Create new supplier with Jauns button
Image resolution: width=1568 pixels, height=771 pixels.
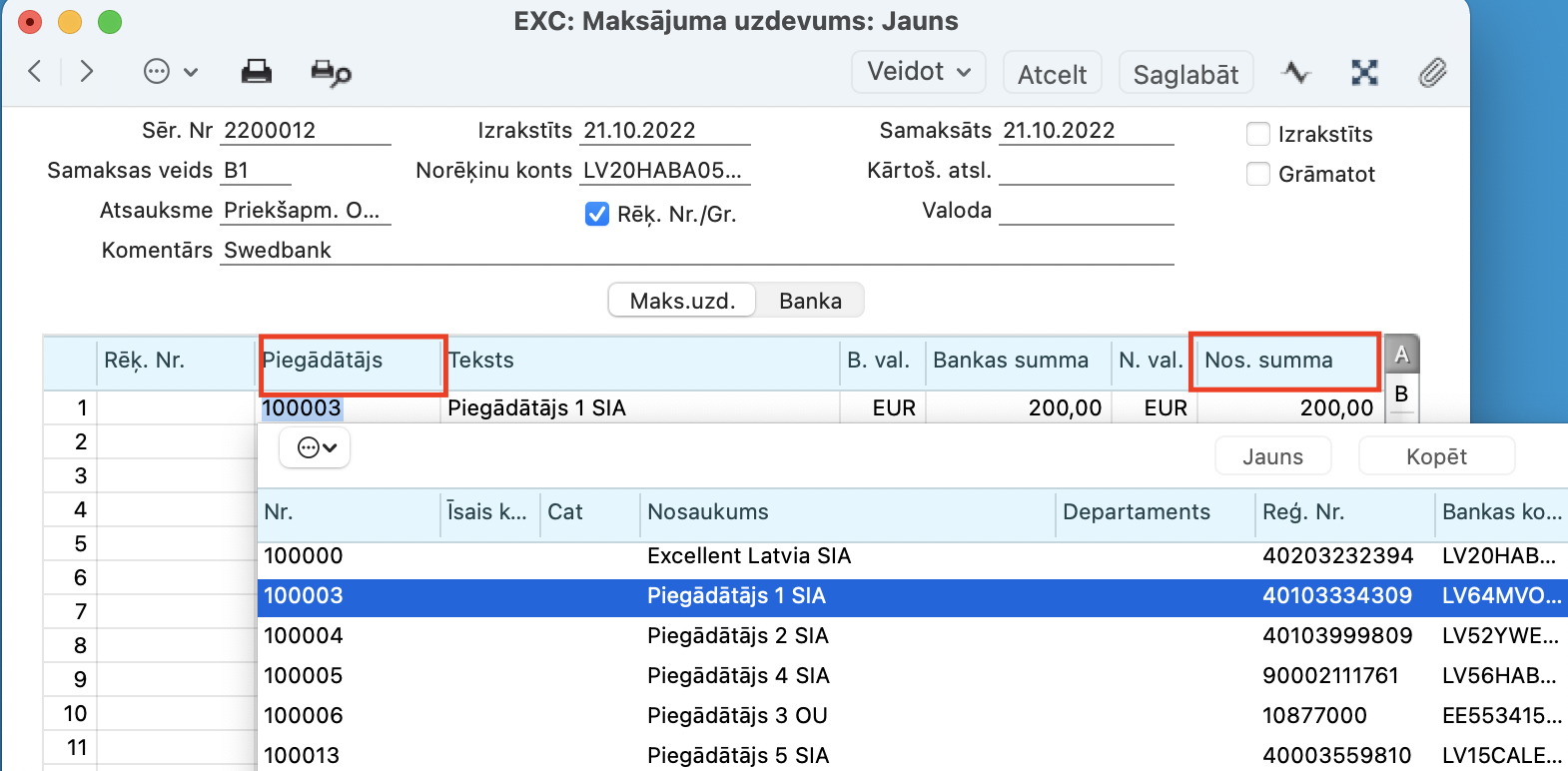point(1272,456)
